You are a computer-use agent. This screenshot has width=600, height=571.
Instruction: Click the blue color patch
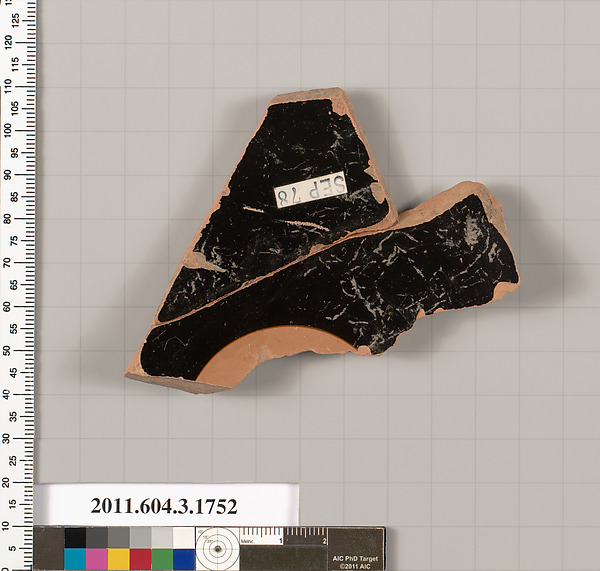pyautogui.click(x=184, y=559)
